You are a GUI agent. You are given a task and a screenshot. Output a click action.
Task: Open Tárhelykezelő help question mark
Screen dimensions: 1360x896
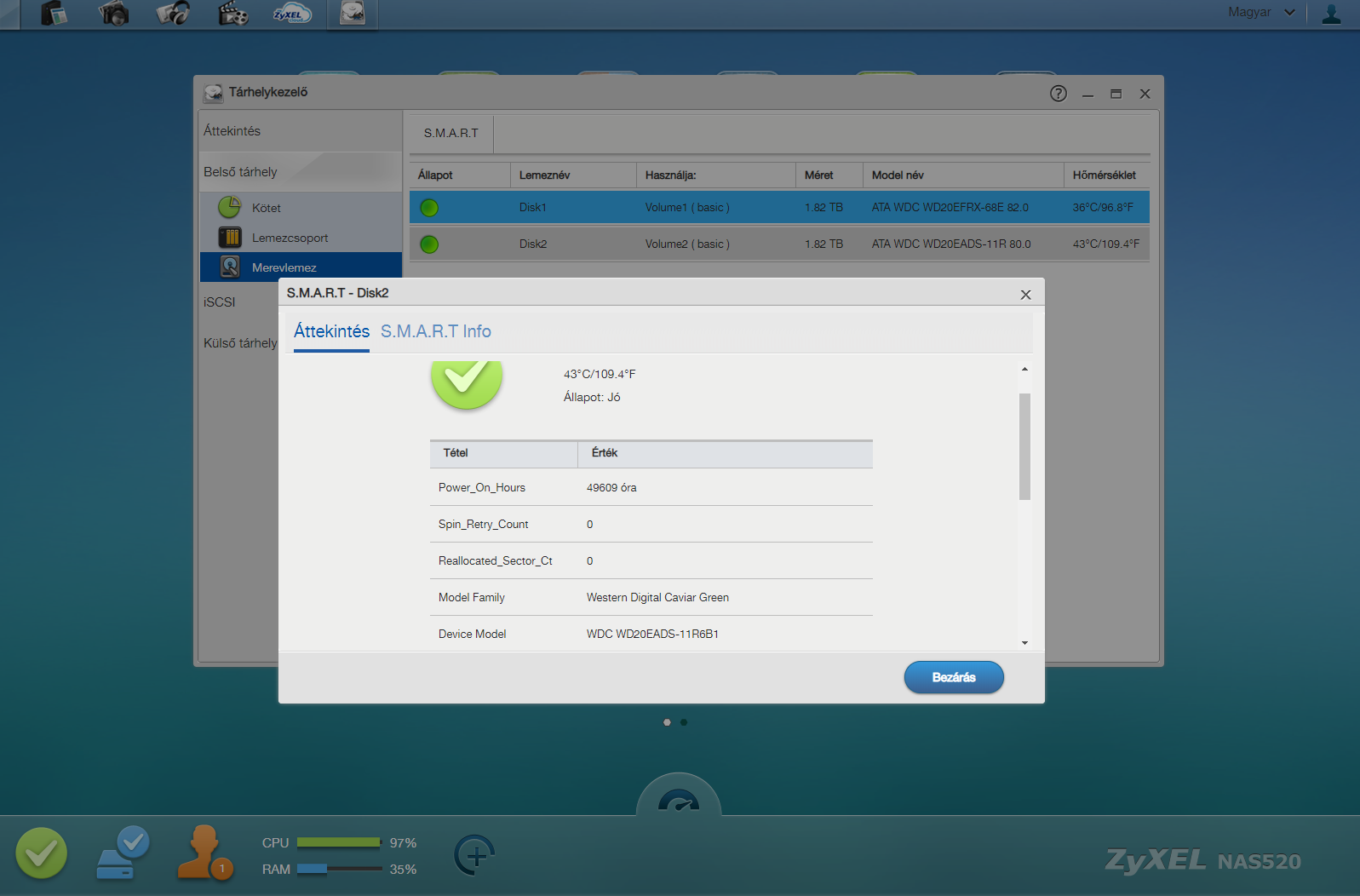pos(1059,94)
